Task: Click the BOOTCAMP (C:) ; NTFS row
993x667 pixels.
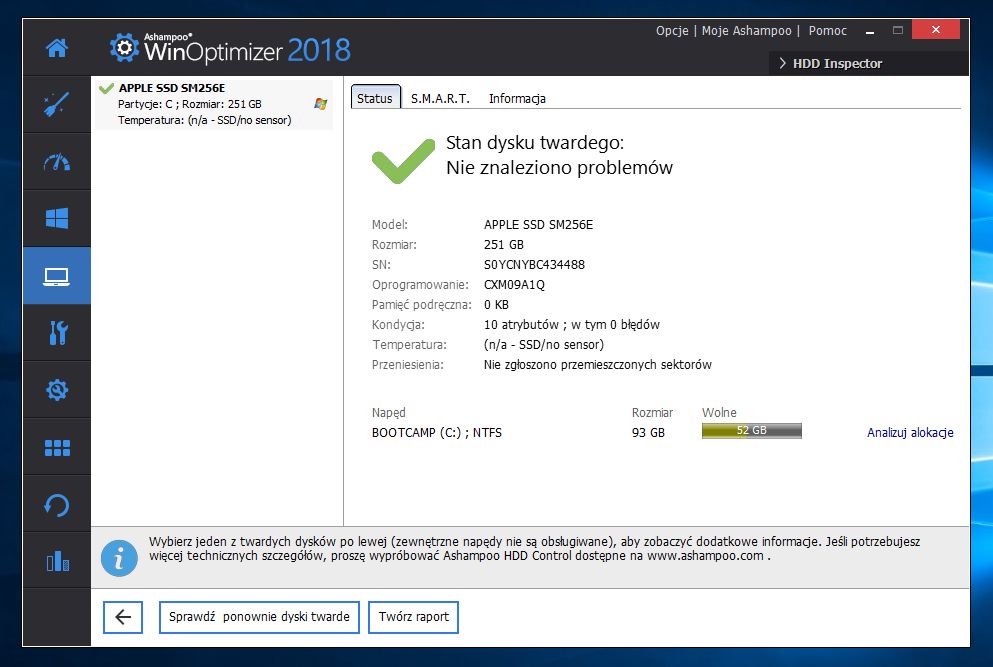Action: pos(436,433)
